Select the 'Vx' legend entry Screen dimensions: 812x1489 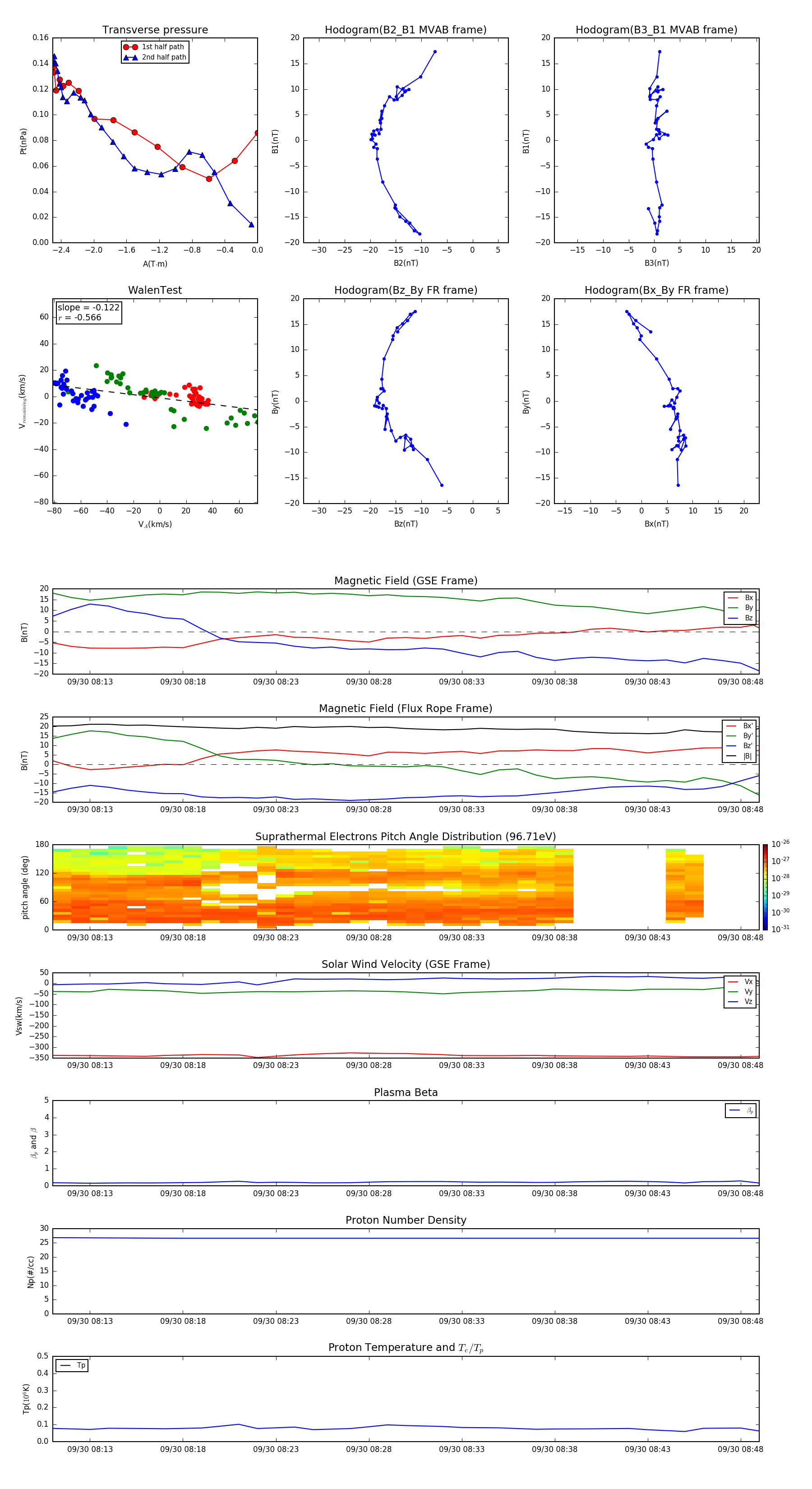coord(740,981)
